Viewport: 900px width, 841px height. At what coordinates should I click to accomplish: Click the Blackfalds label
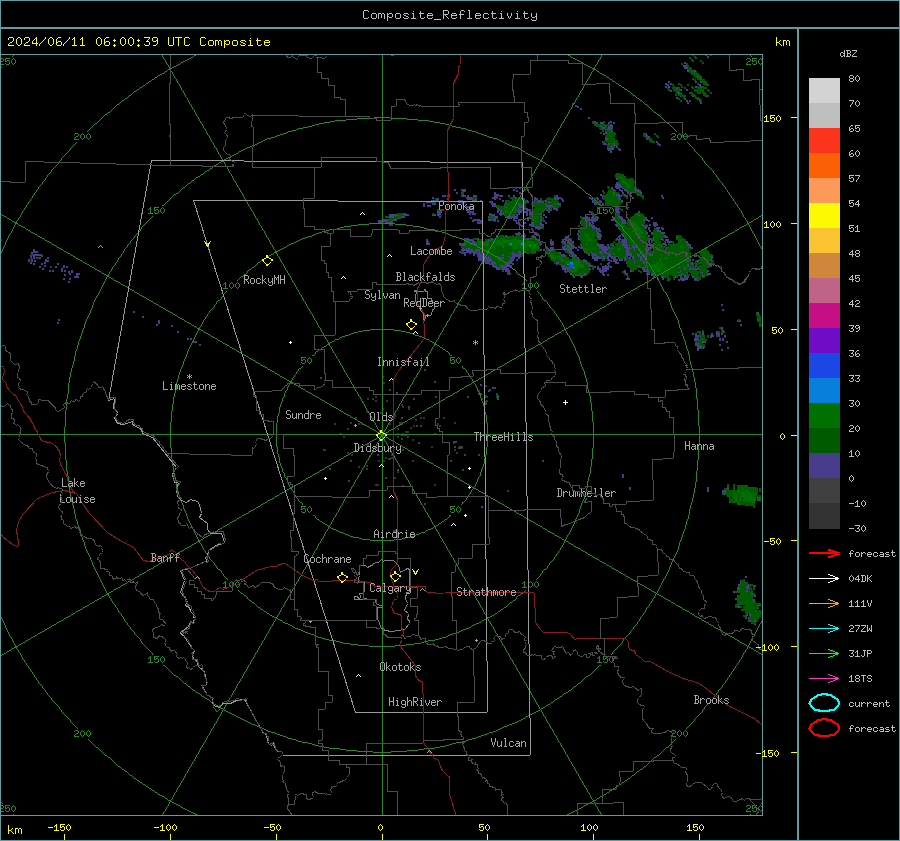click(x=425, y=277)
